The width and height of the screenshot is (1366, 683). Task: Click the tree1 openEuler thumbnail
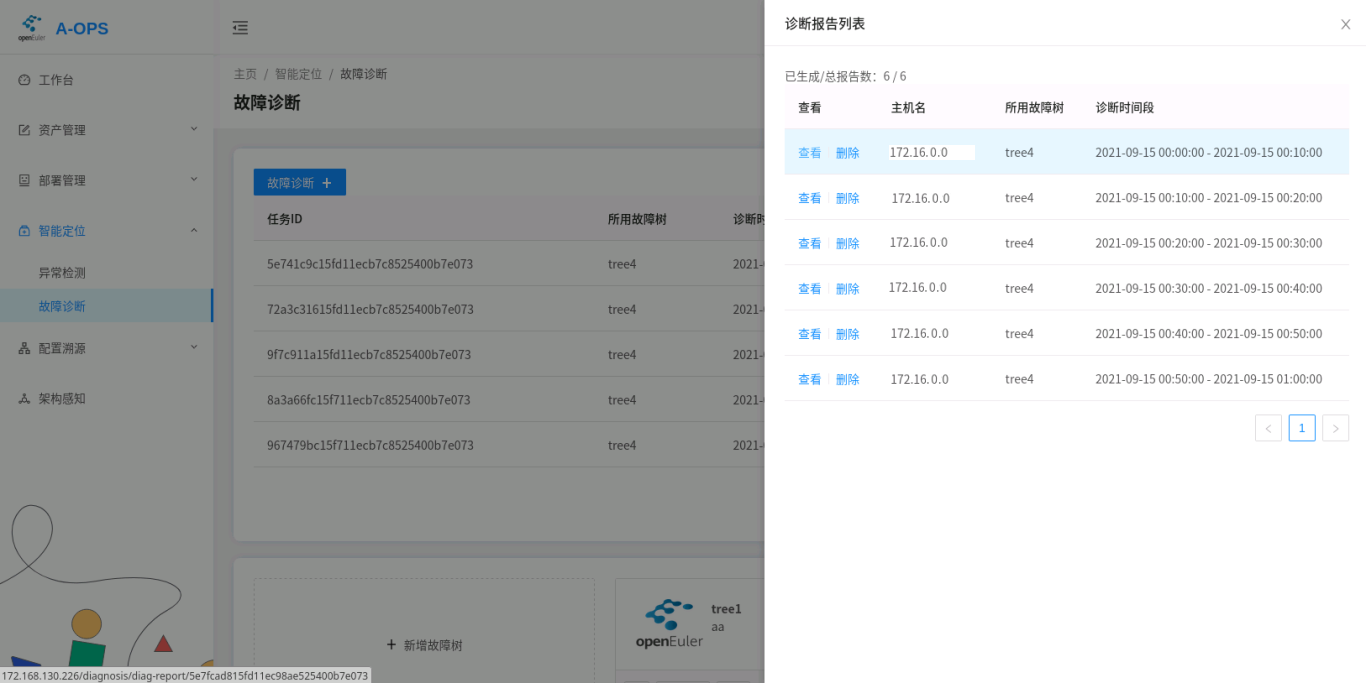coord(669,622)
